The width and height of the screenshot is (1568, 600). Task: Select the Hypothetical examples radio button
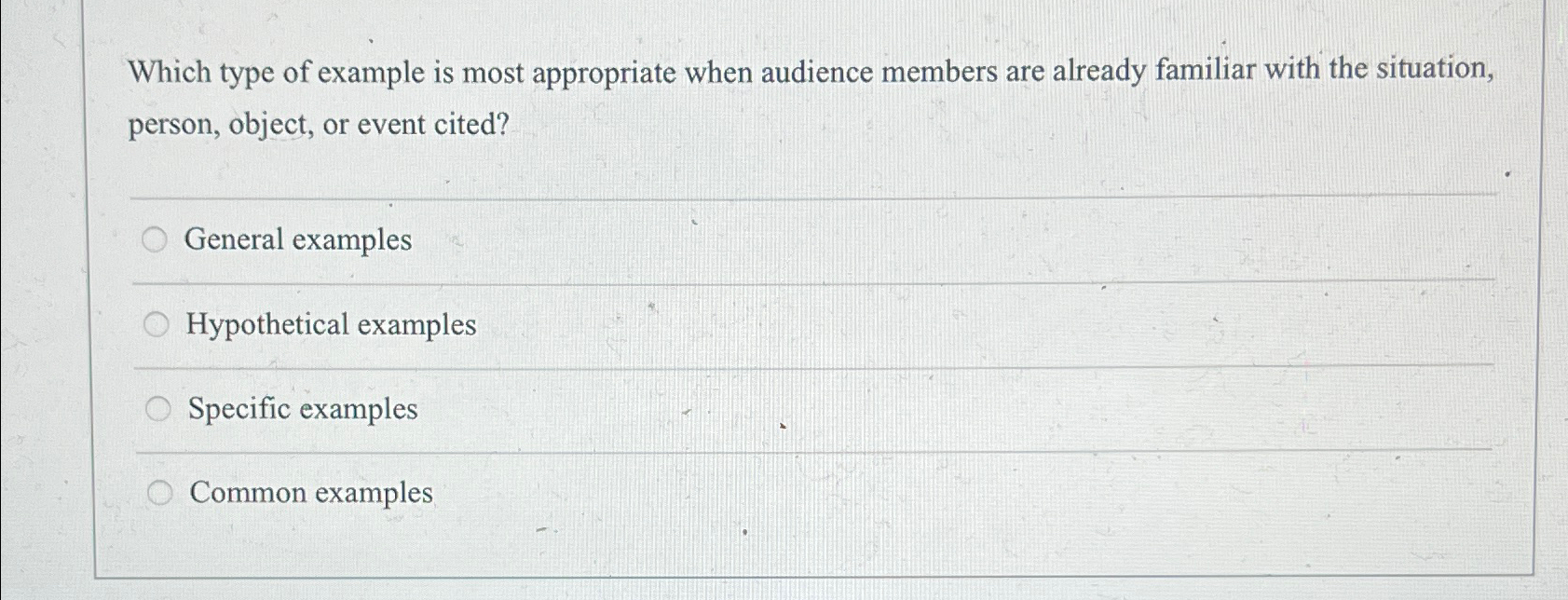pyautogui.click(x=158, y=324)
